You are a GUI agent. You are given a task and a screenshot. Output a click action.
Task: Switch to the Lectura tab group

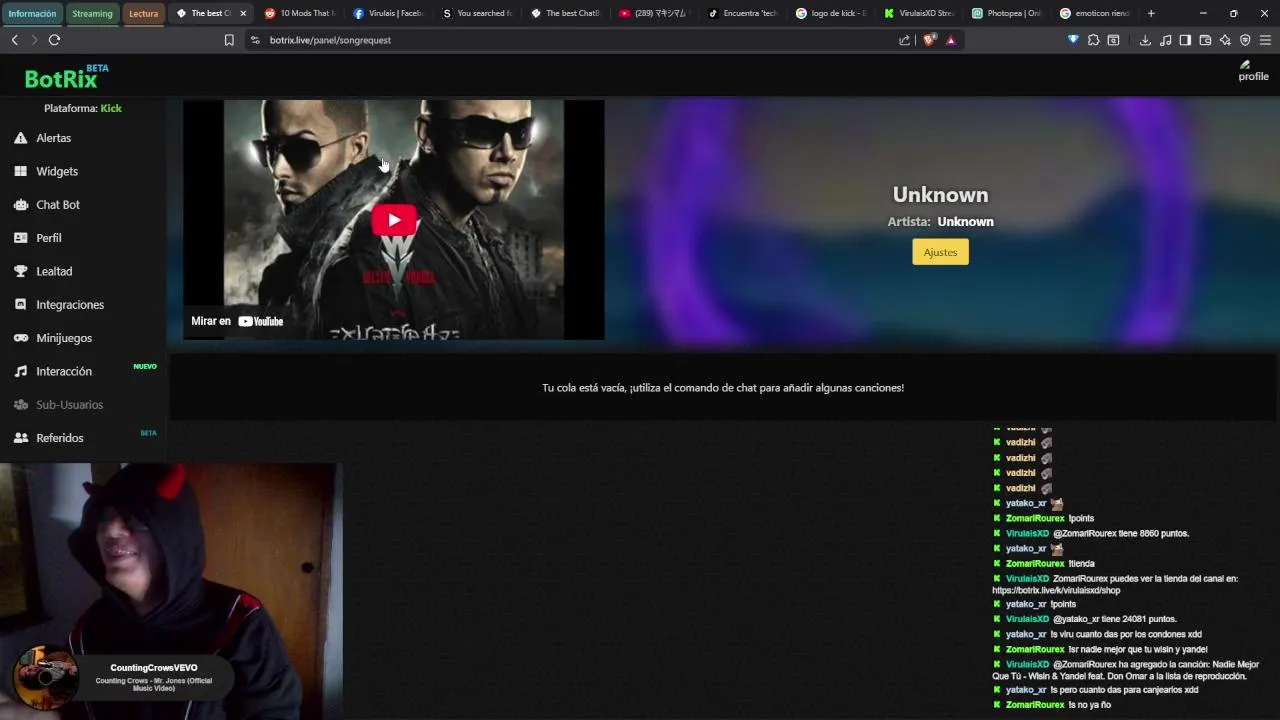point(143,13)
